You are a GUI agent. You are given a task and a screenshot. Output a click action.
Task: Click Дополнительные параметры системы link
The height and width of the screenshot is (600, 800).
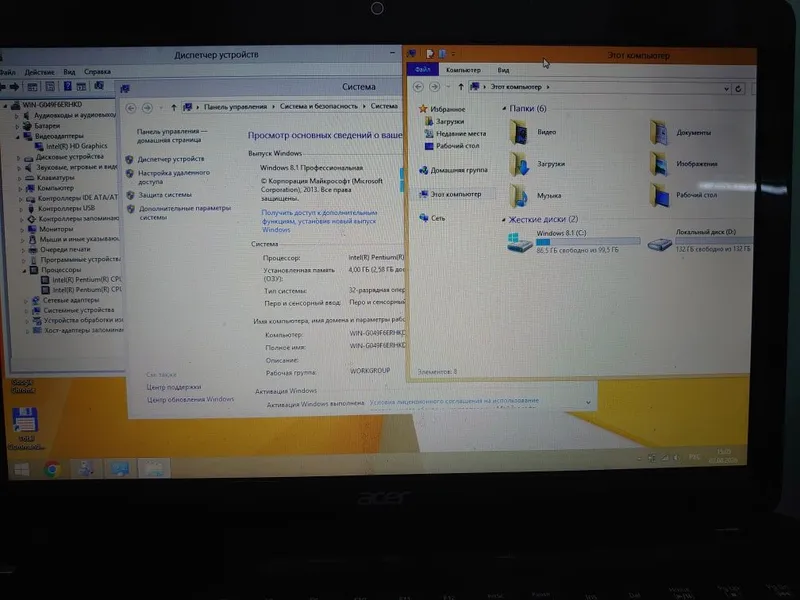coord(185,213)
